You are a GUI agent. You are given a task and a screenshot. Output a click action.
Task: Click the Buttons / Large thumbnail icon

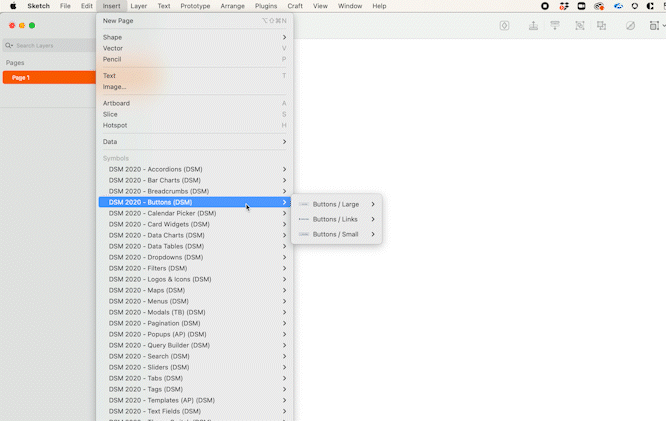pyautogui.click(x=304, y=204)
